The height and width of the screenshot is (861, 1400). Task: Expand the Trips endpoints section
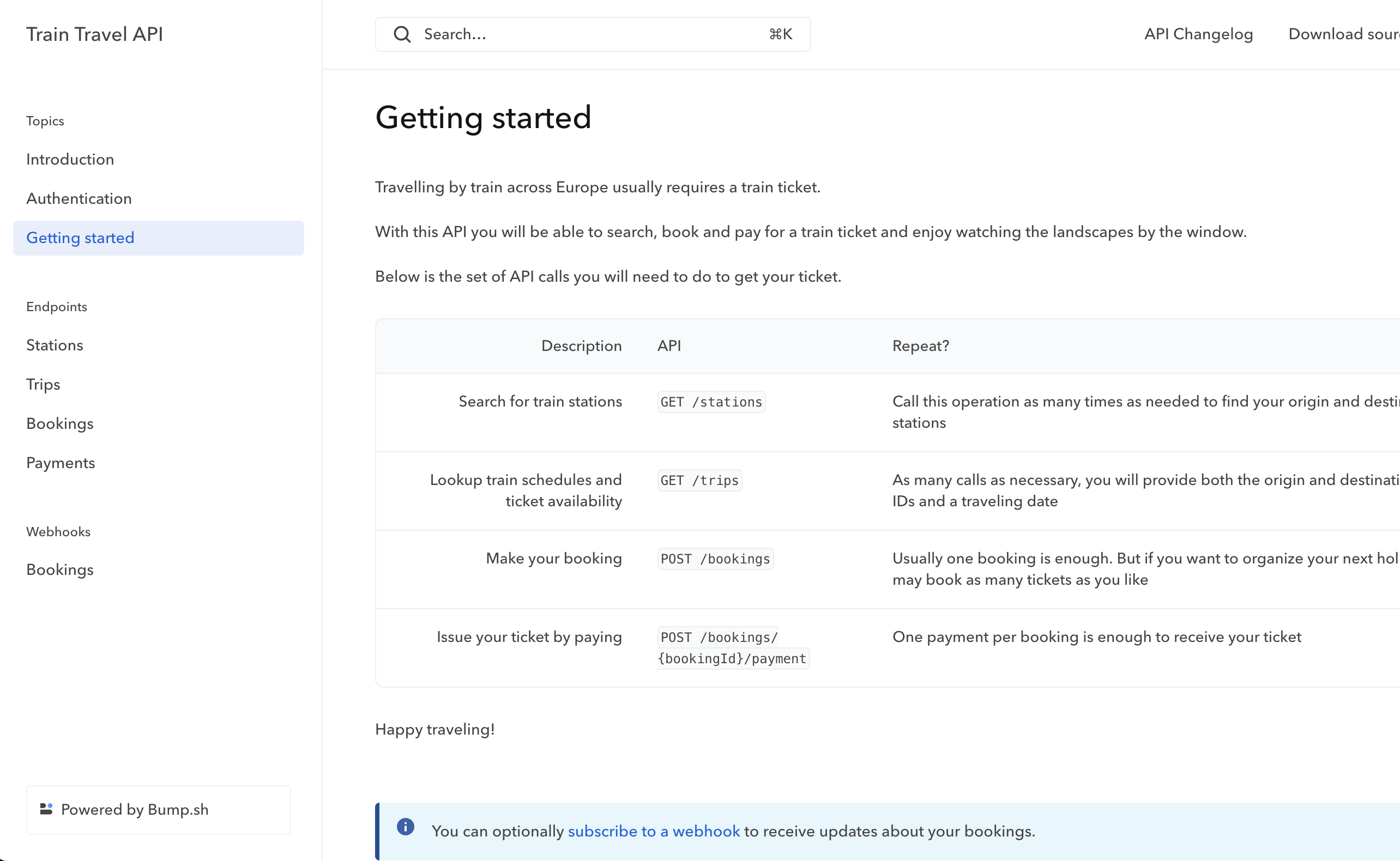(43, 385)
